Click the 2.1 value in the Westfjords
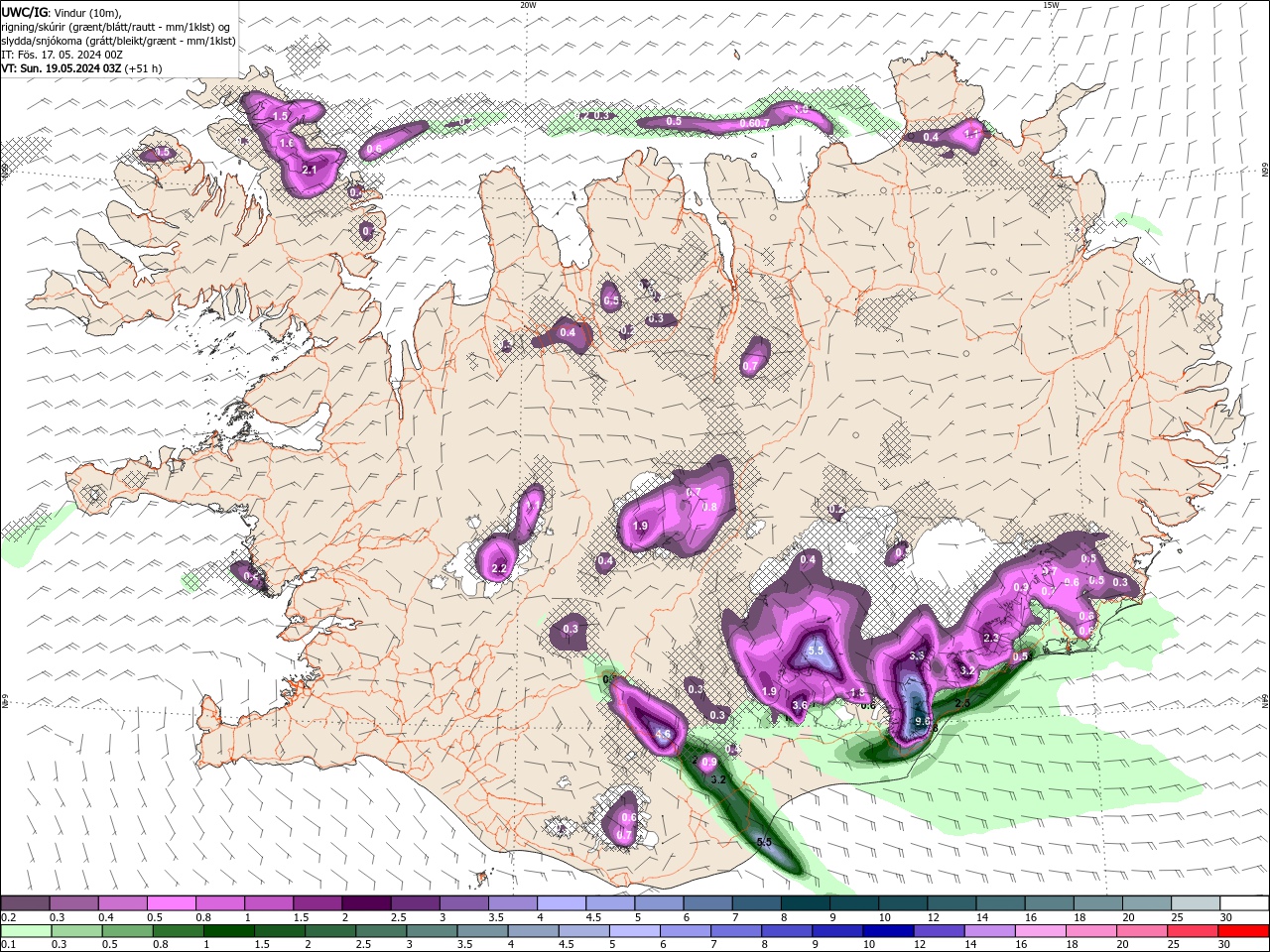 tap(310, 171)
